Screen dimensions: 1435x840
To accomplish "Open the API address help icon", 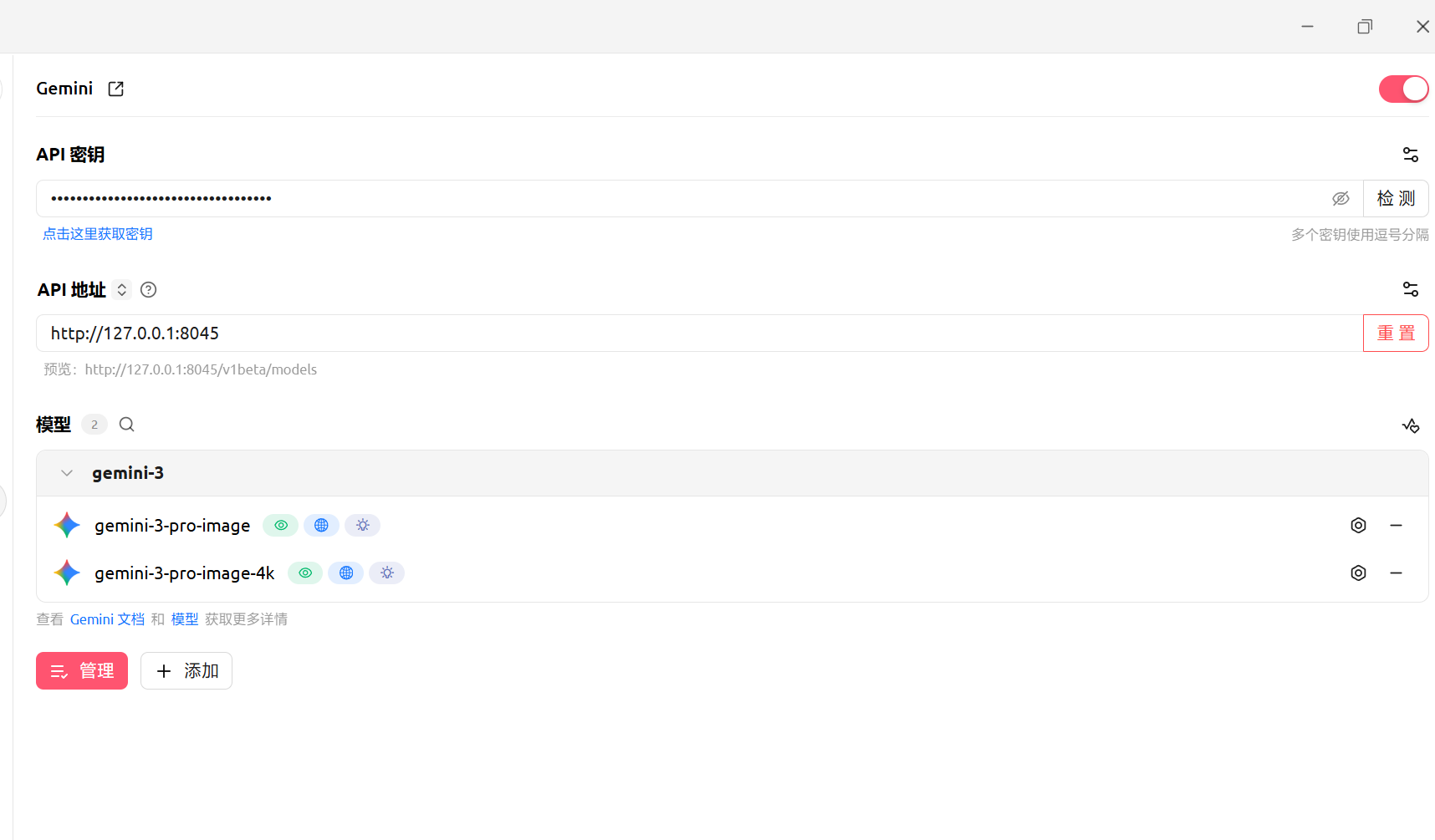I will (x=149, y=290).
